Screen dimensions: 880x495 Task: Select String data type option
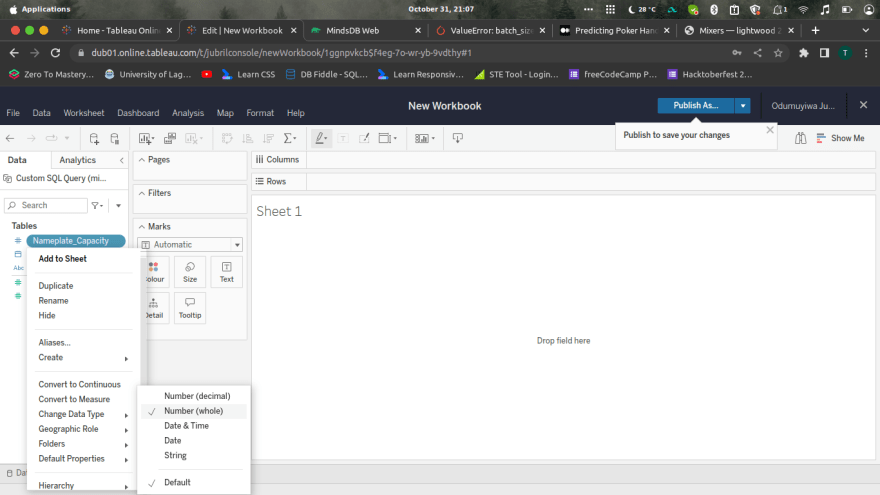point(175,455)
